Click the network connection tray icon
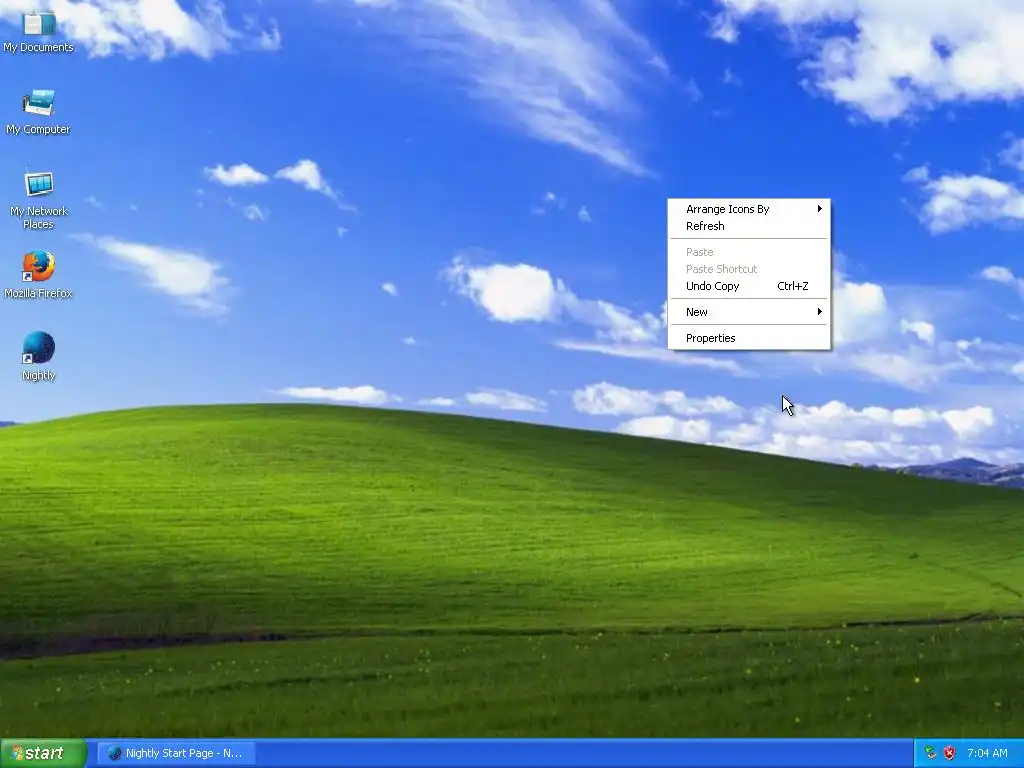The image size is (1024, 768). pos(931,753)
